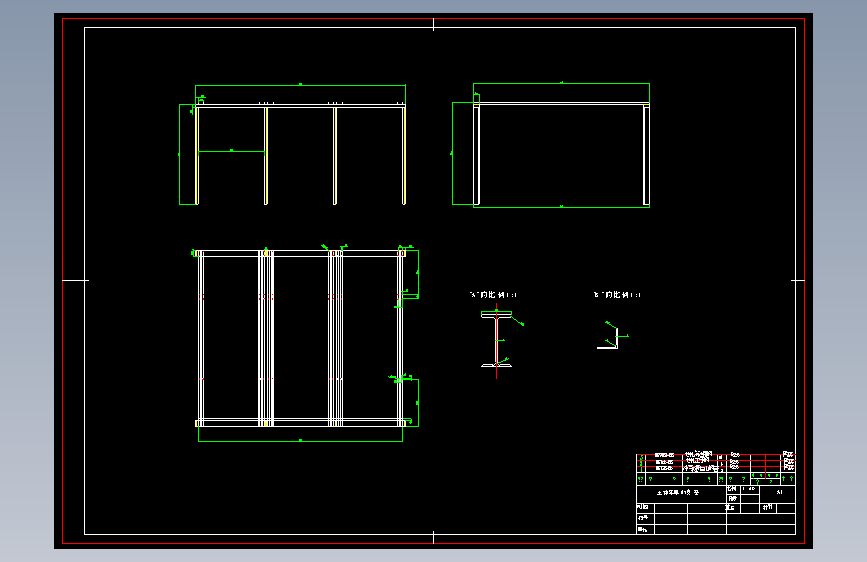Image resolution: width=867 pixels, height=562 pixels.
Task: Click the front elevation view with four columns
Action: click(301, 154)
